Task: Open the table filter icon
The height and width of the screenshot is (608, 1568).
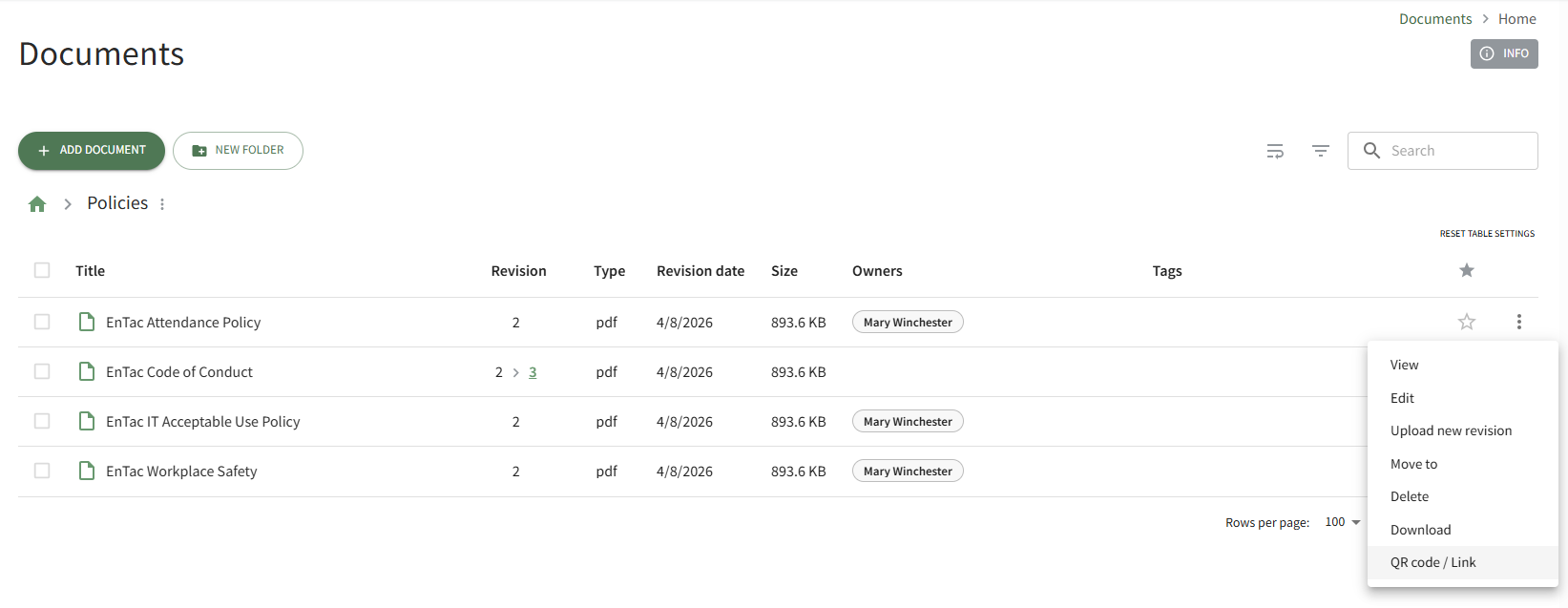Action: [1321, 151]
